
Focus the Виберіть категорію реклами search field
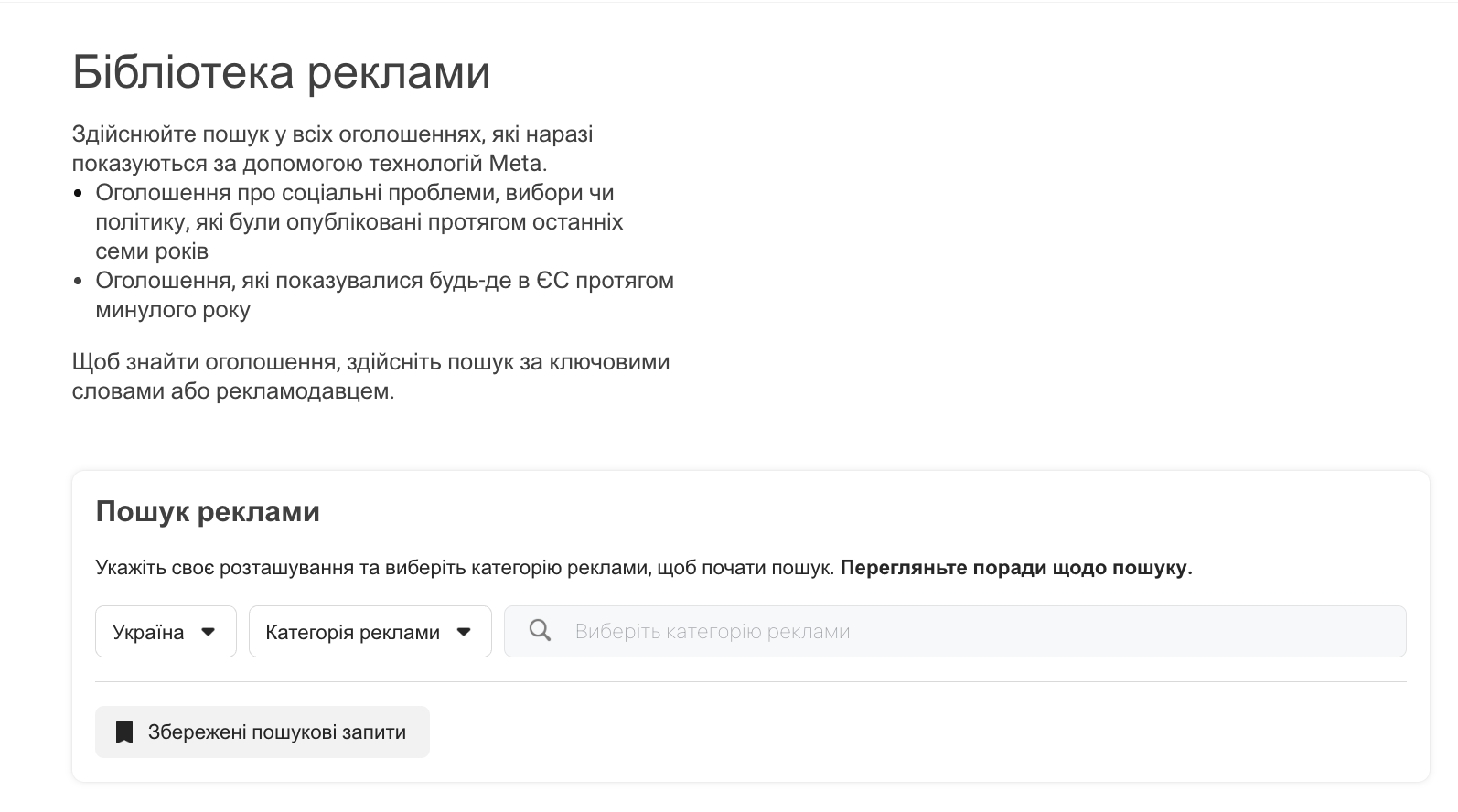[955, 631]
